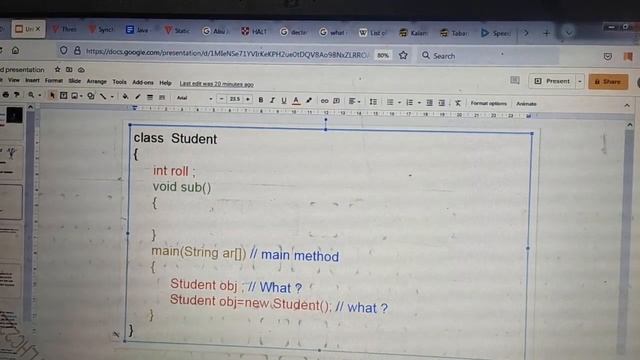Expand the Present options dropdown arrow
The height and width of the screenshot is (360, 640).
pos(580,82)
